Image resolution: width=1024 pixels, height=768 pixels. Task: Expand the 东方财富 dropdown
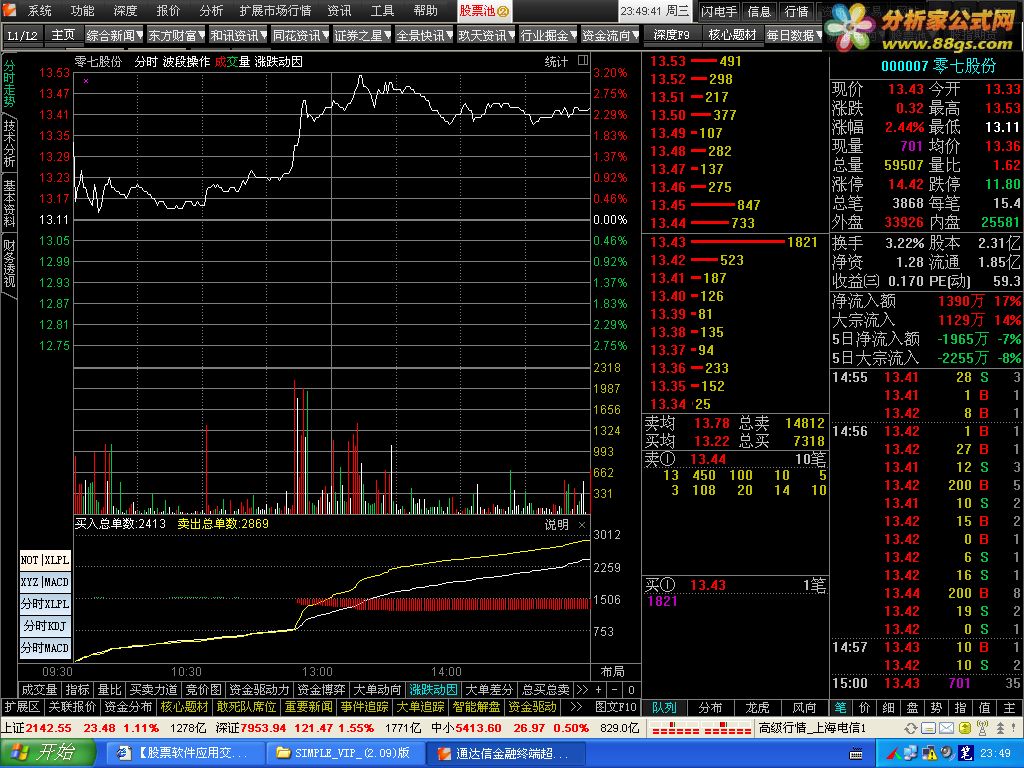click(176, 35)
